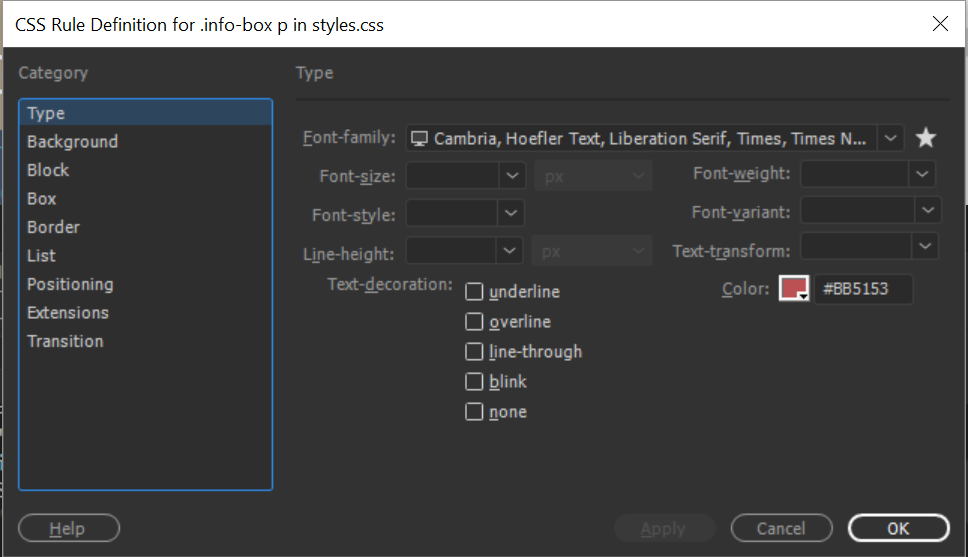Check the none text-decoration option
The width and height of the screenshot is (968, 557).
click(x=474, y=412)
